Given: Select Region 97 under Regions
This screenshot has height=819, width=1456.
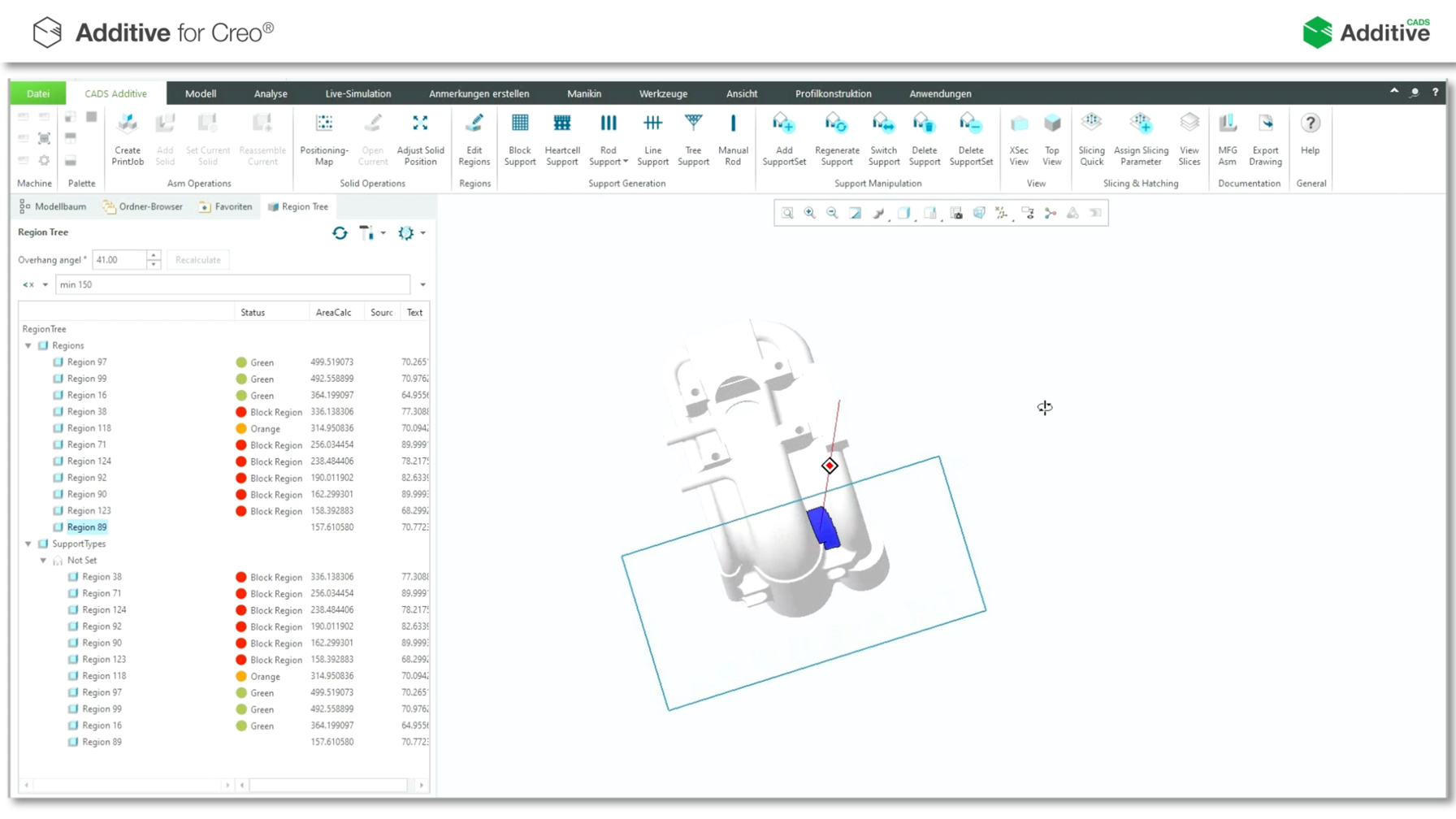Looking at the screenshot, I should (87, 362).
